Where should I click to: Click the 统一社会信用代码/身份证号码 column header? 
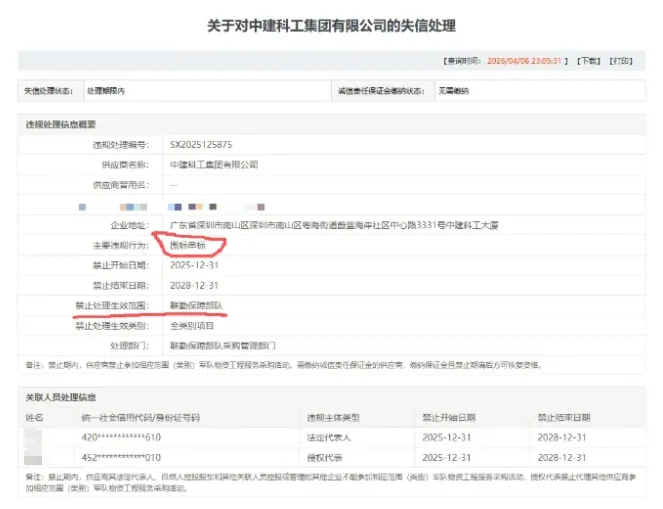pyautogui.click(x=140, y=418)
